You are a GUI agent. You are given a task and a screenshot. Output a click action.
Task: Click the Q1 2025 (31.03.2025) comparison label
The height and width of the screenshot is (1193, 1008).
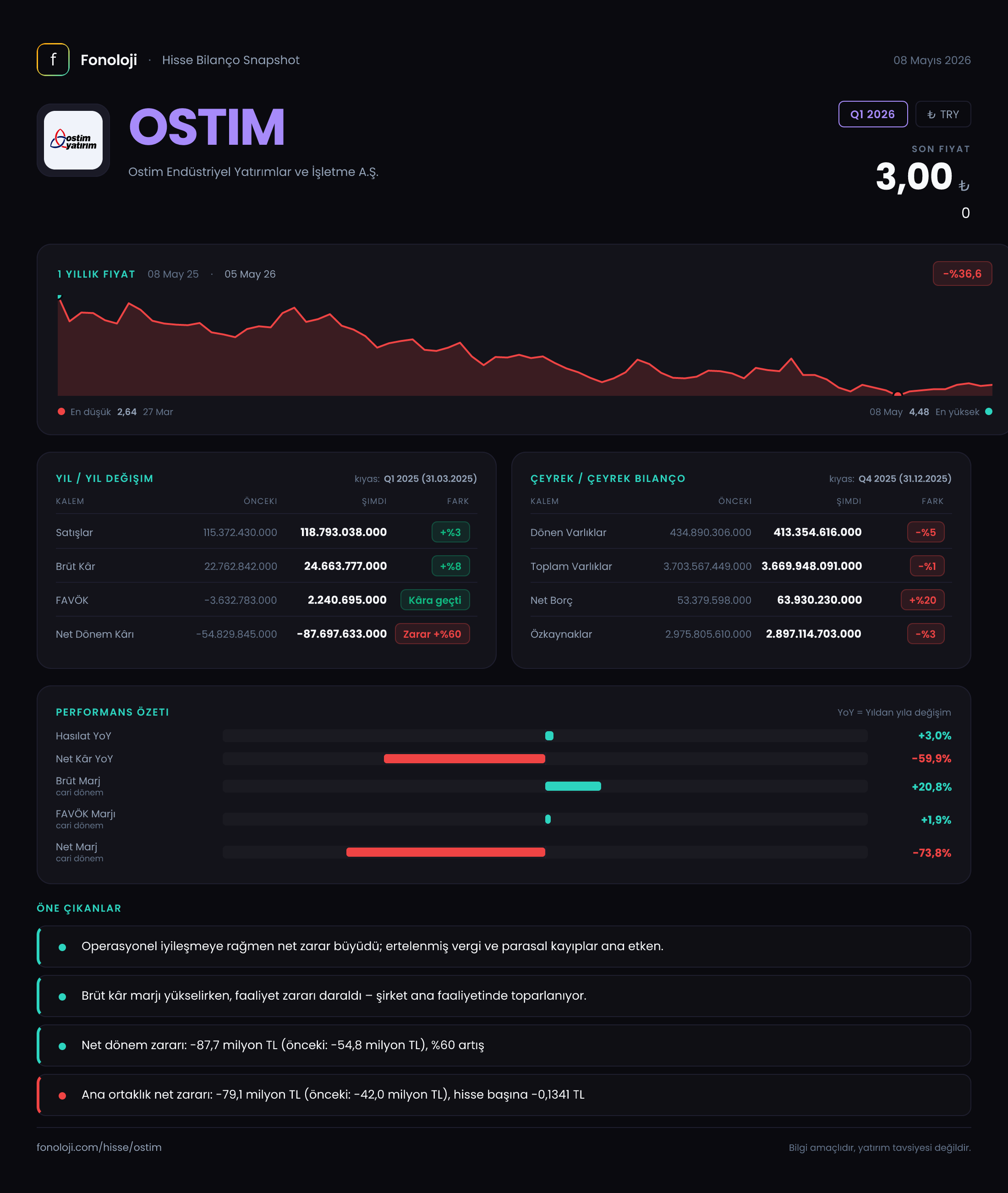[x=430, y=478]
